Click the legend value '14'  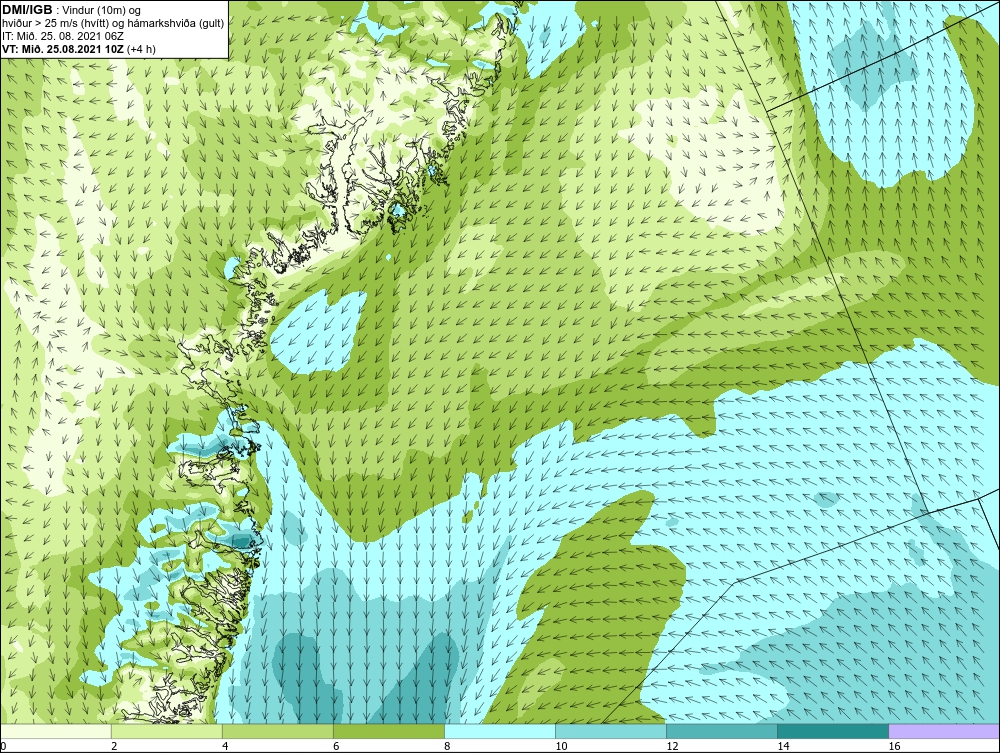[x=783, y=746]
